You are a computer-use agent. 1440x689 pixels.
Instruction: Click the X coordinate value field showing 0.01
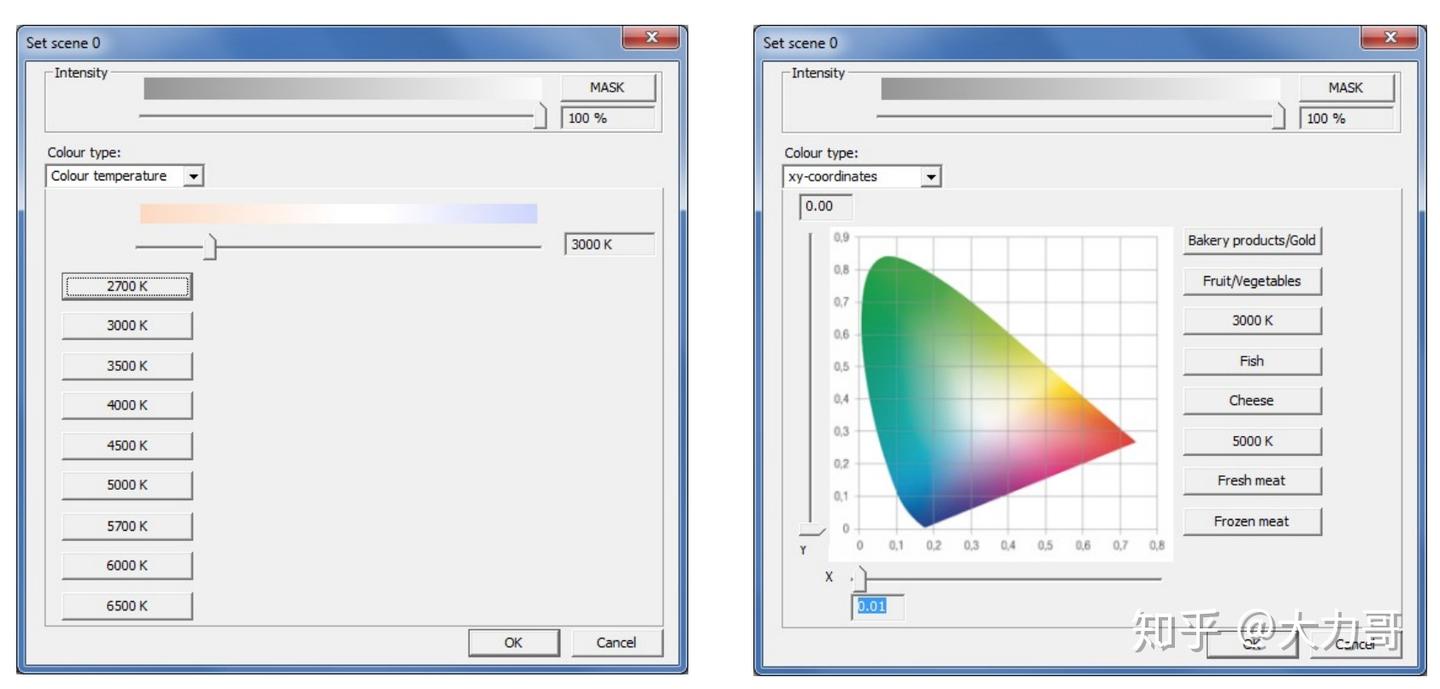[877, 606]
